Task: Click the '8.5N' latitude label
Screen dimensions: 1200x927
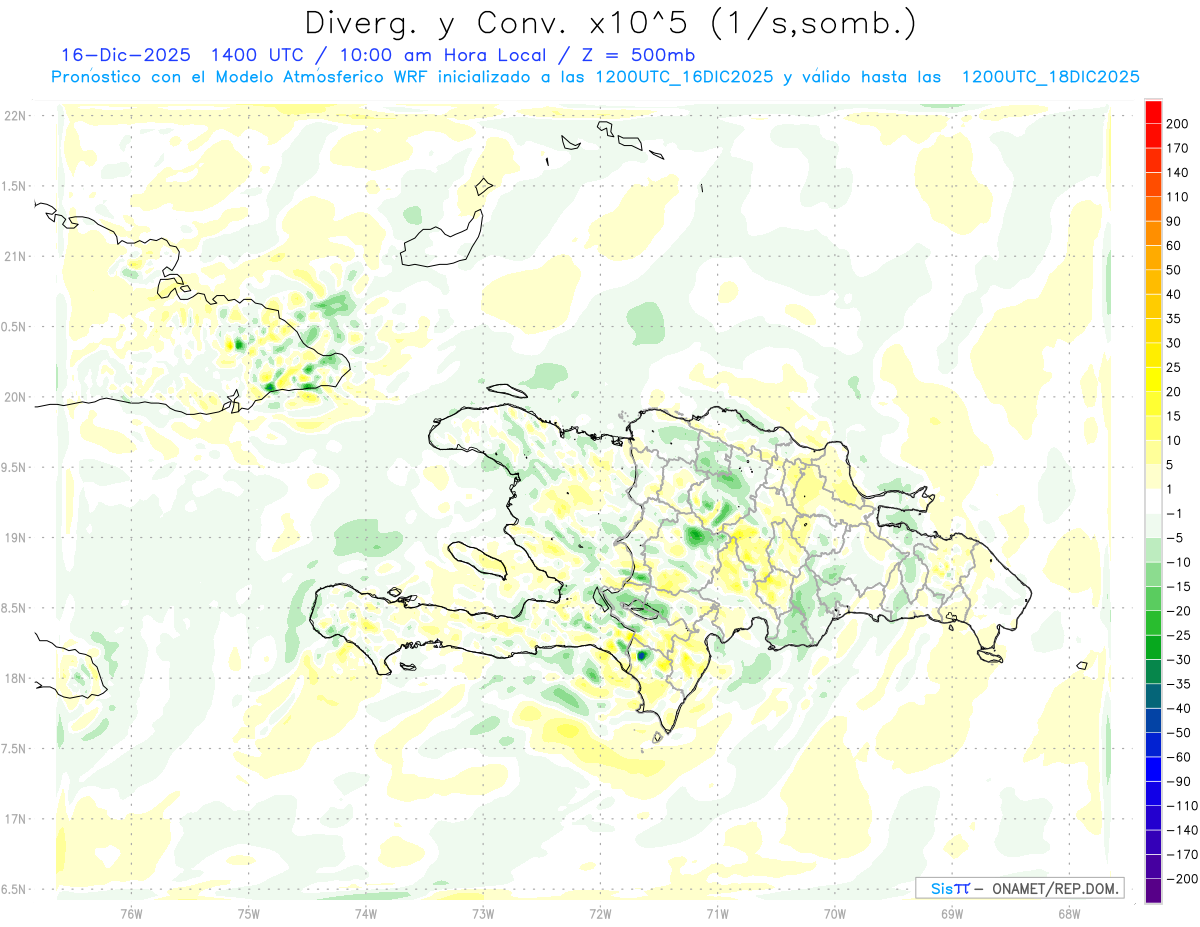Action: pos(15,608)
